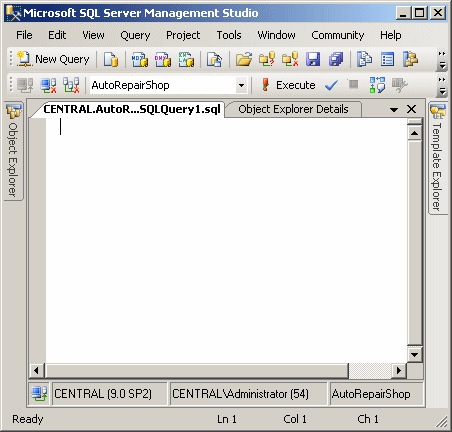Screen dimensions: 452x432
Task: Click the Open File folder icon
Action: pos(244,59)
